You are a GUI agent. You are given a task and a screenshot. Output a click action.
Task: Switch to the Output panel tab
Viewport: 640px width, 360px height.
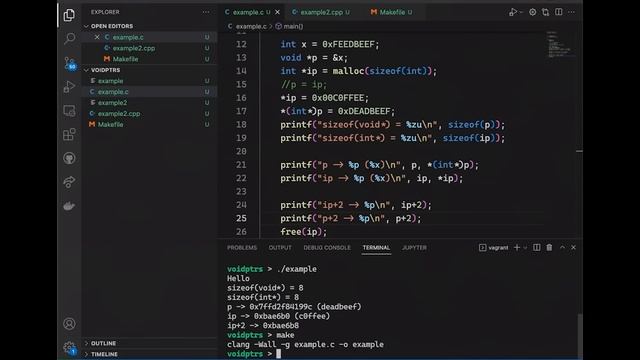280,248
